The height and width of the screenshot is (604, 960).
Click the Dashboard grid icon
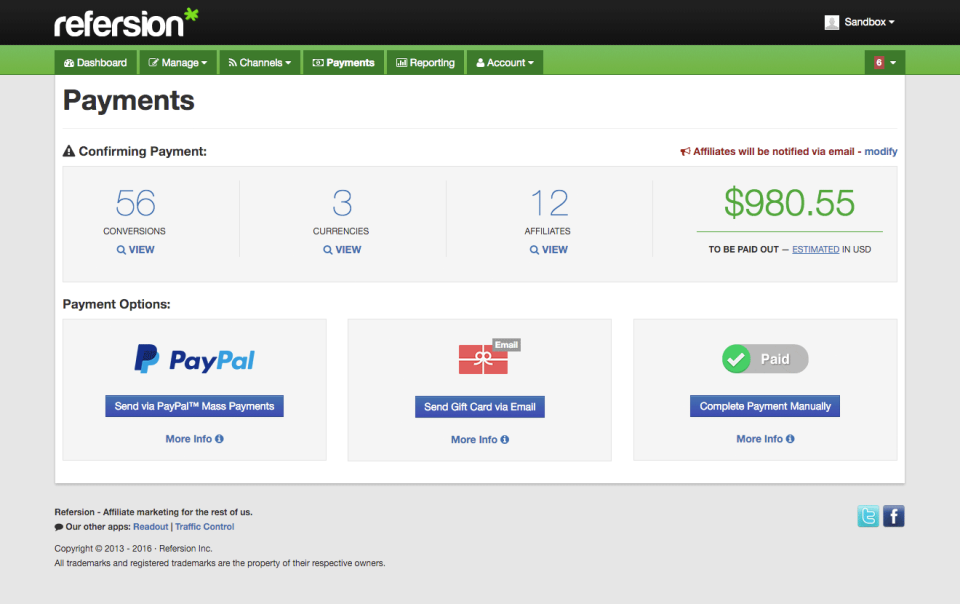pos(68,62)
